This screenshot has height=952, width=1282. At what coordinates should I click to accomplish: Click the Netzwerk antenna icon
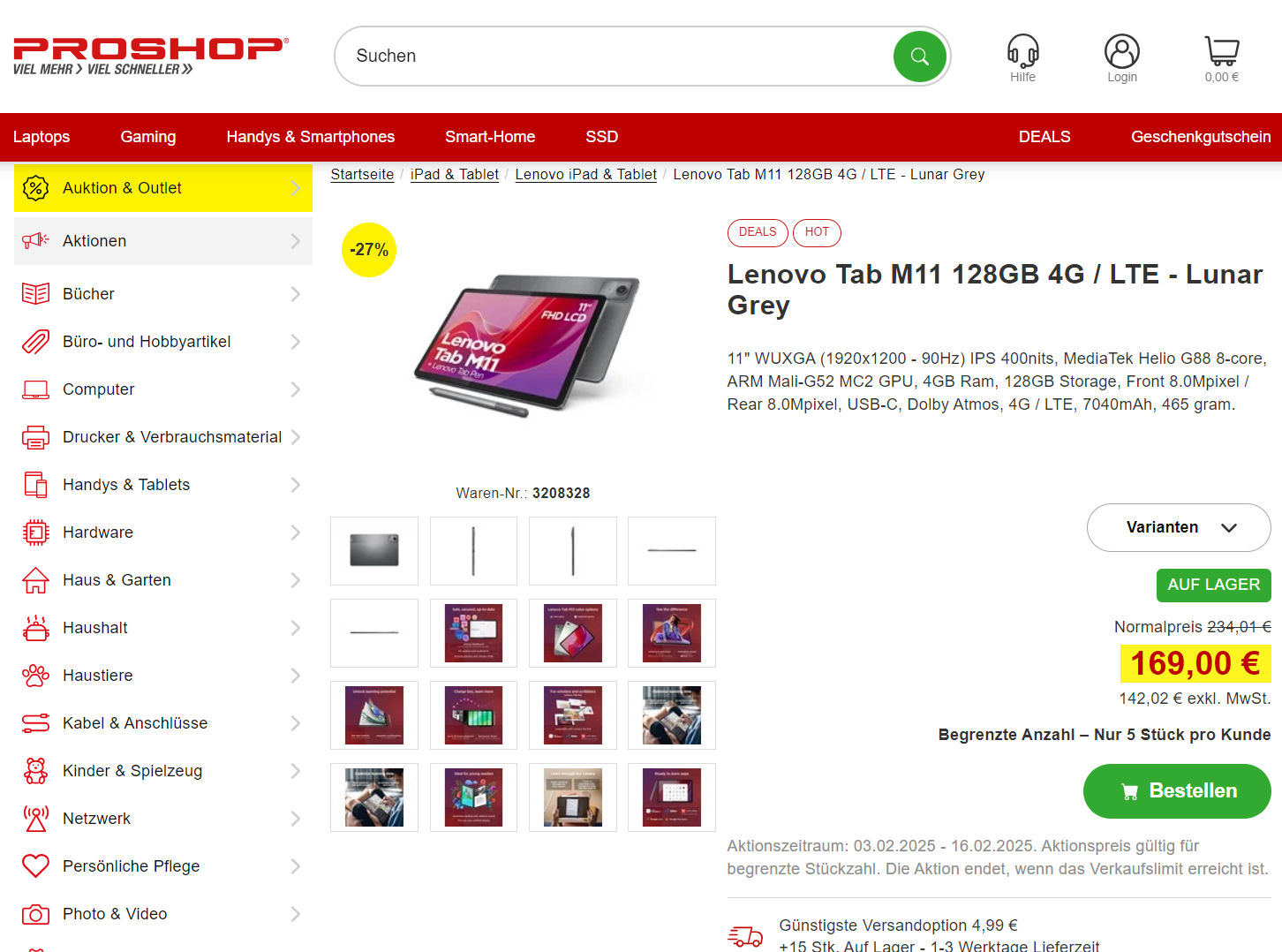[x=35, y=819]
